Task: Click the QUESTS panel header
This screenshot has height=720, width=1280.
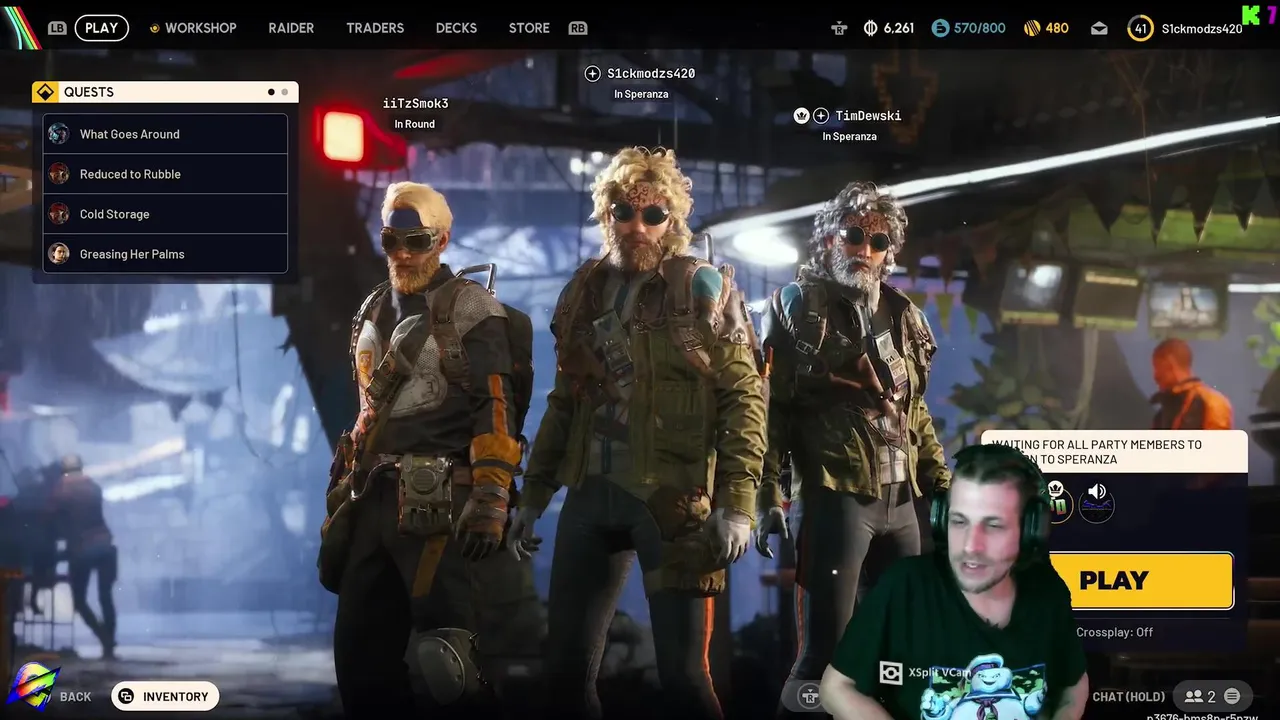Action: click(165, 92)
